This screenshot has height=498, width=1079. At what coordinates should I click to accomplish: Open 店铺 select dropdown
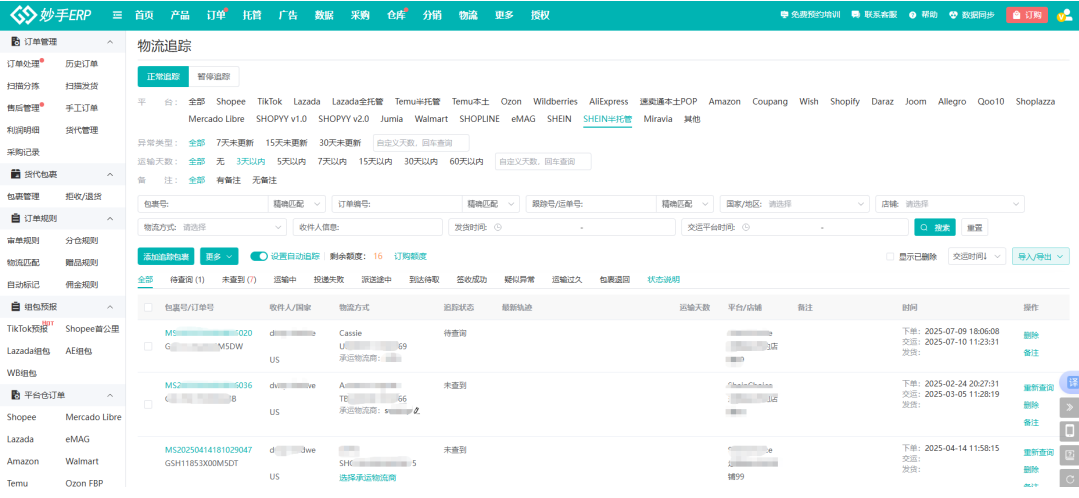tap(950, 204)
